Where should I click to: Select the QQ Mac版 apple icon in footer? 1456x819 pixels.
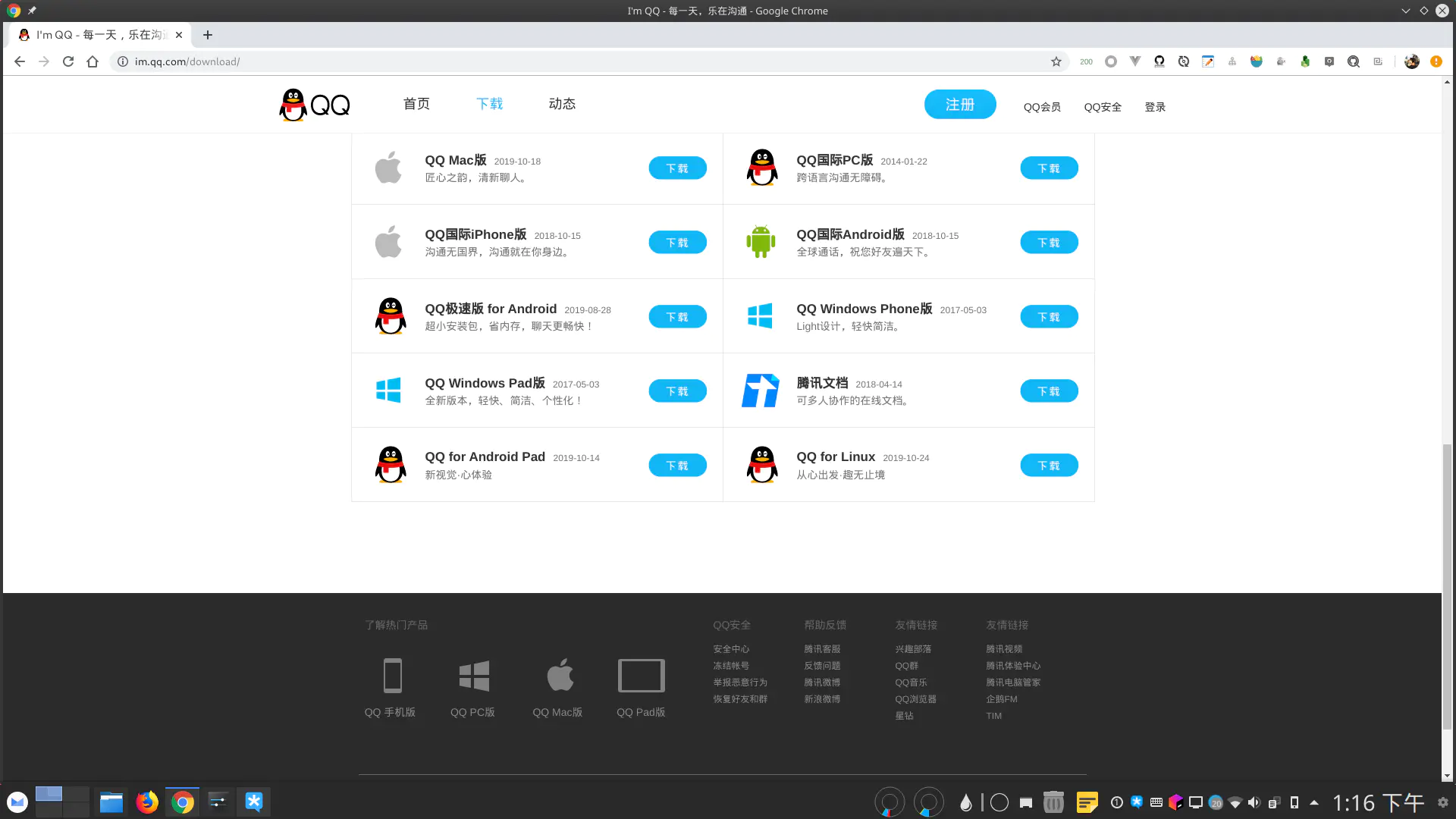(560, 675)
